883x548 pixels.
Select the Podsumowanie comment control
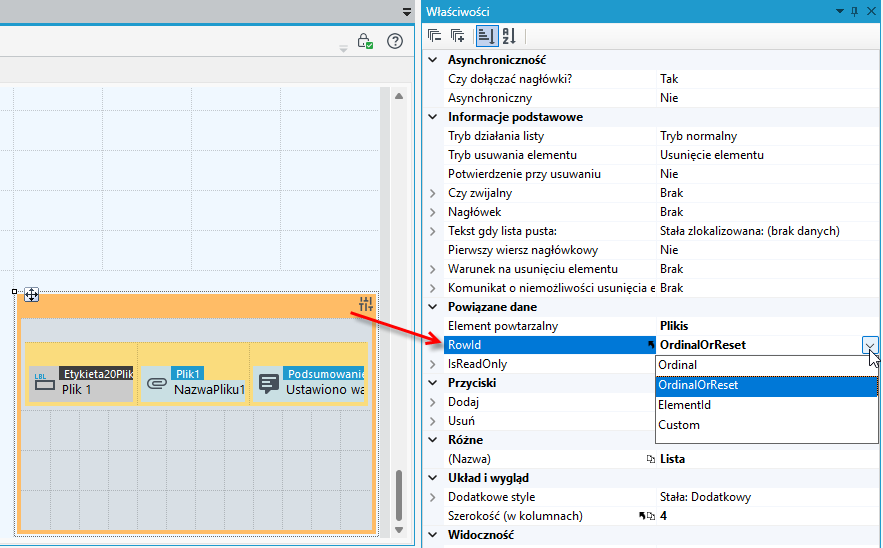click(310, 384)
